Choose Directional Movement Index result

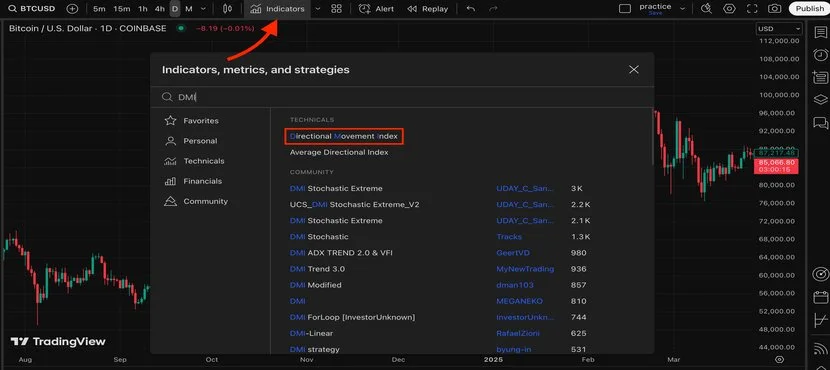344,136
